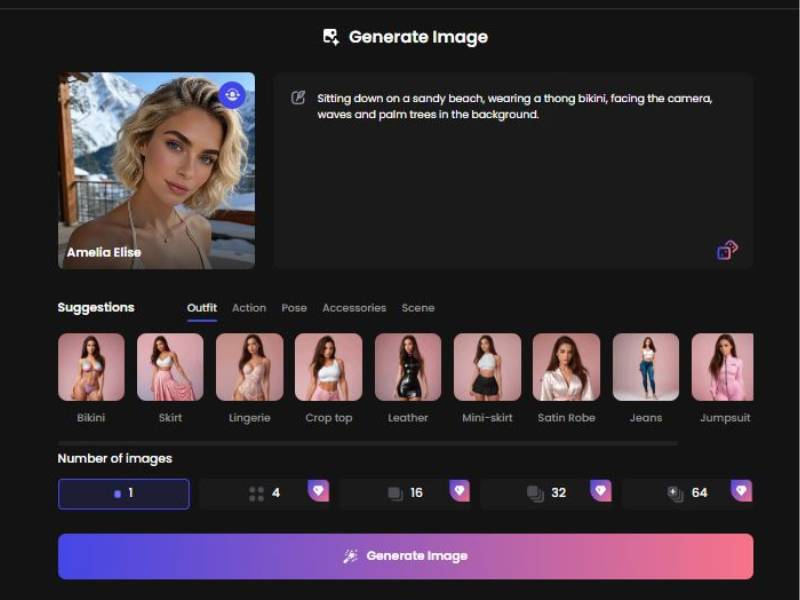Switch to the Action suggestions tab
The width and height of the screenshot is (800, 600).
pos(249,308)
